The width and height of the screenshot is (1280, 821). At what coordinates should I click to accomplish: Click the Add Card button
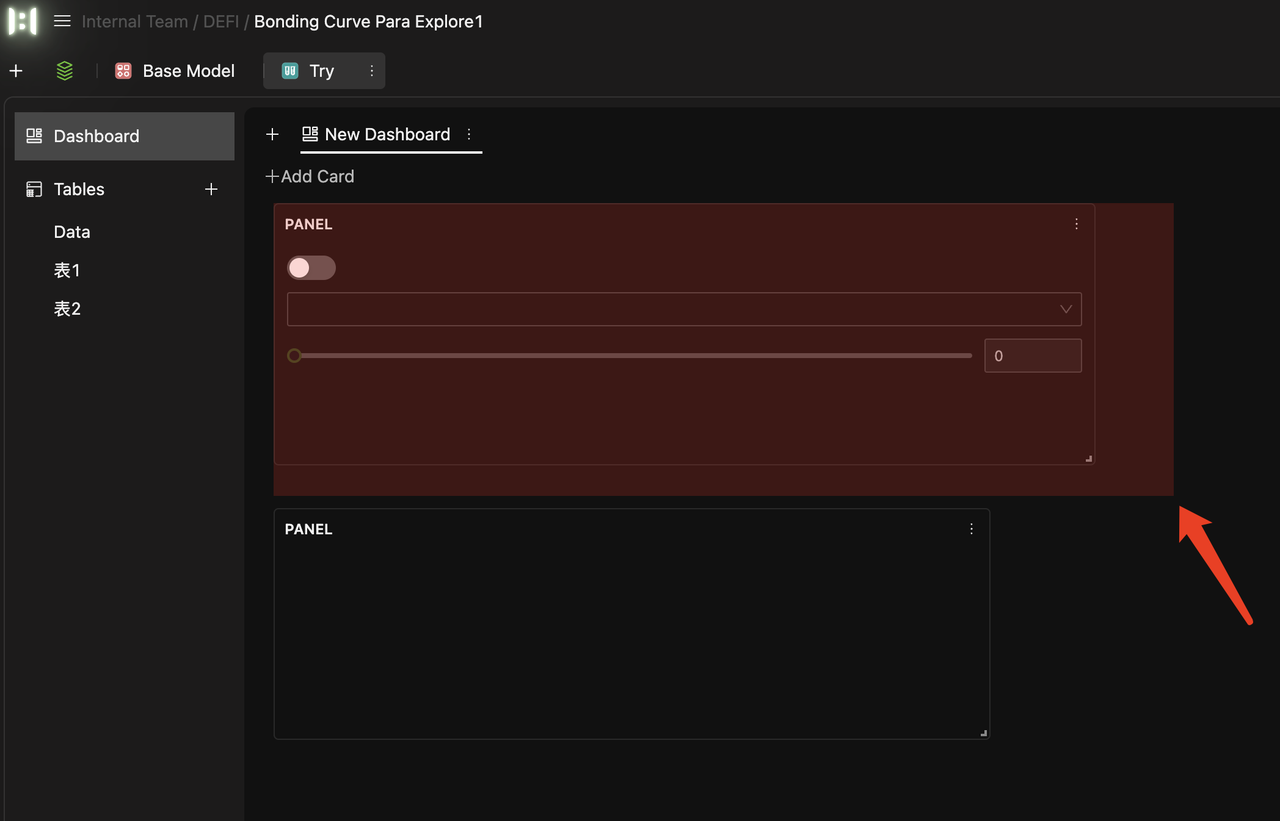(310, 176)
